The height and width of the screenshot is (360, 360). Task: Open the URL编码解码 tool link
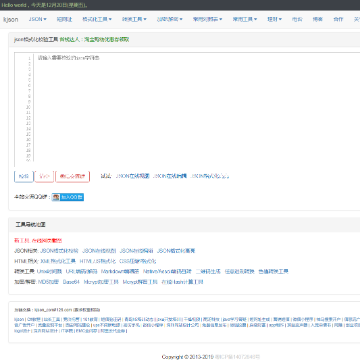[81, 272]
